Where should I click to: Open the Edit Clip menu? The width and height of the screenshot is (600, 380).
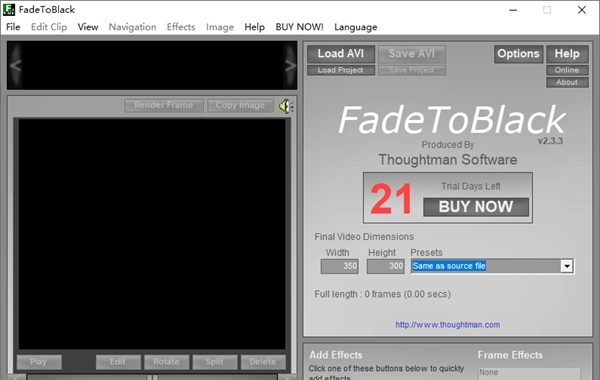click(49, 27)
